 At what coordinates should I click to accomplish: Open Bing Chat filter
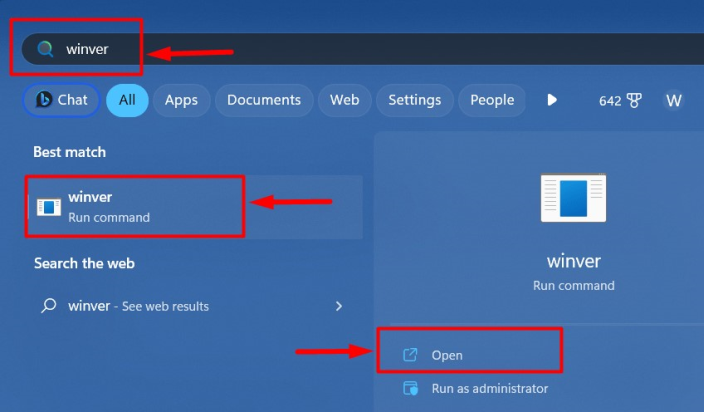pyautogui.click(x=61, y=100)
